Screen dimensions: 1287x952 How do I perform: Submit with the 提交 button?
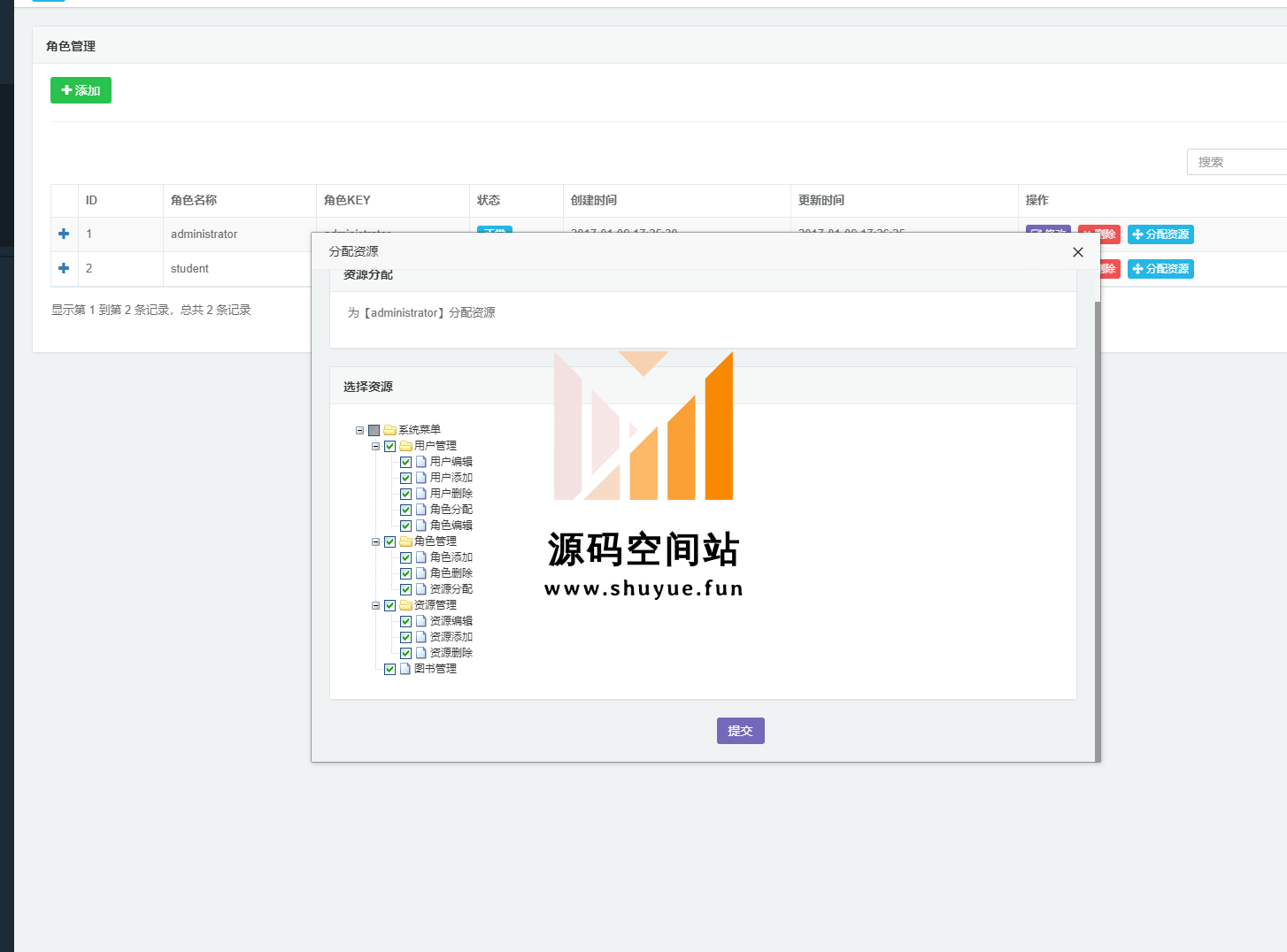click(x=741, y=731)
